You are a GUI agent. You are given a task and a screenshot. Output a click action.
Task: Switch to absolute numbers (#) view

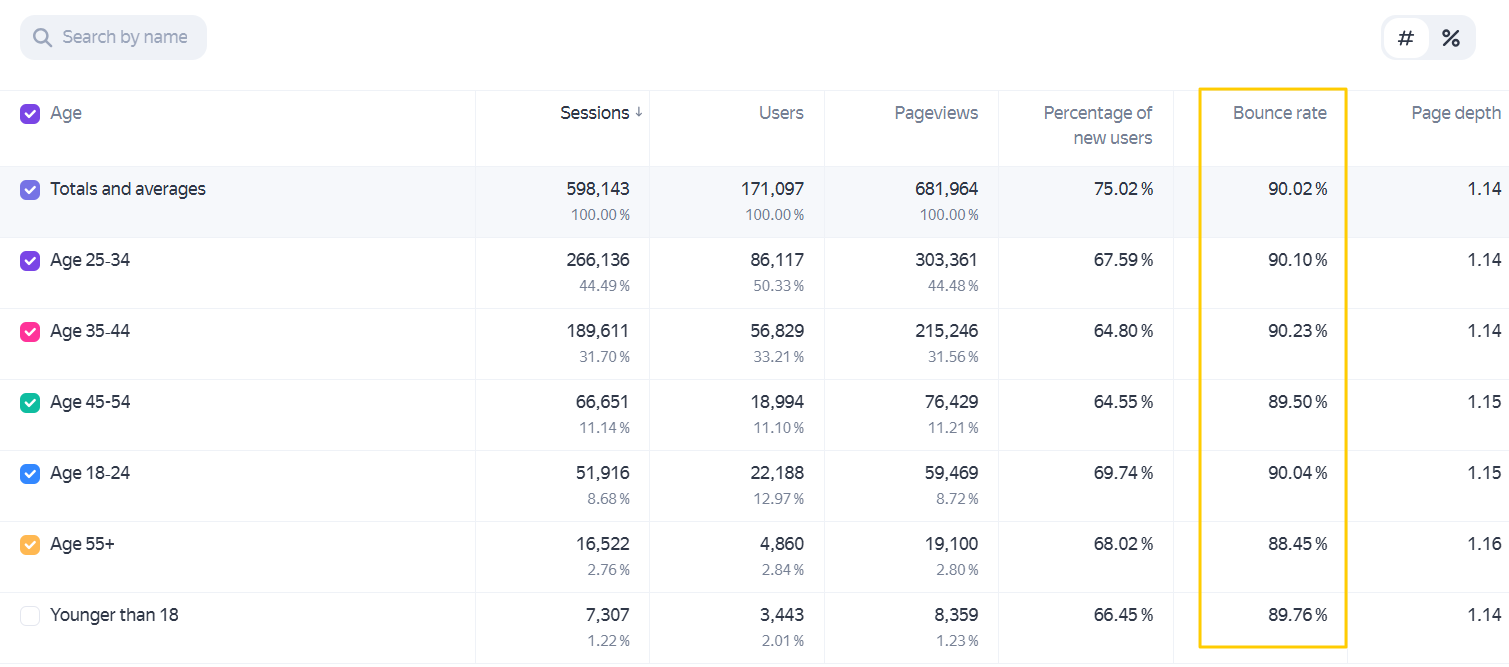click(1406, 38)
